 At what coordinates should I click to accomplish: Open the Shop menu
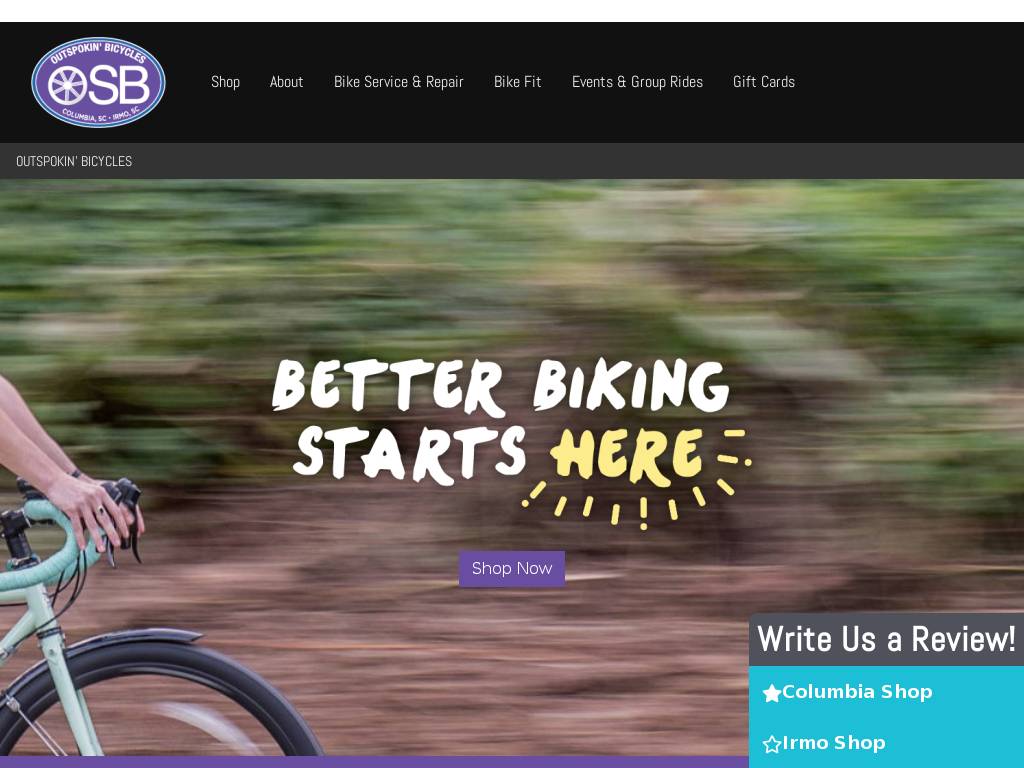[225, 82]
